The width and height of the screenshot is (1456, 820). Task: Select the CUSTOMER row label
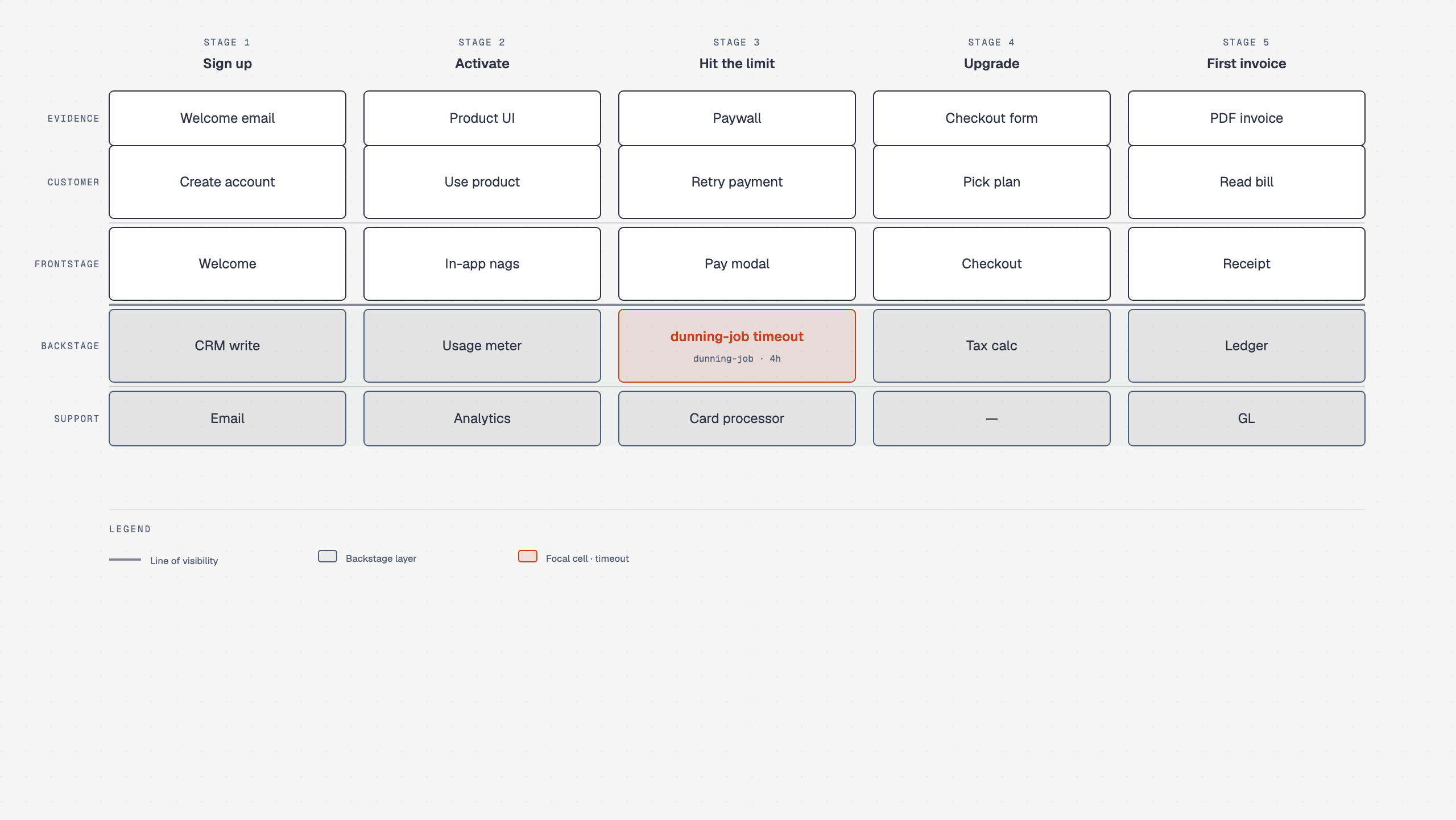point(73,182)
